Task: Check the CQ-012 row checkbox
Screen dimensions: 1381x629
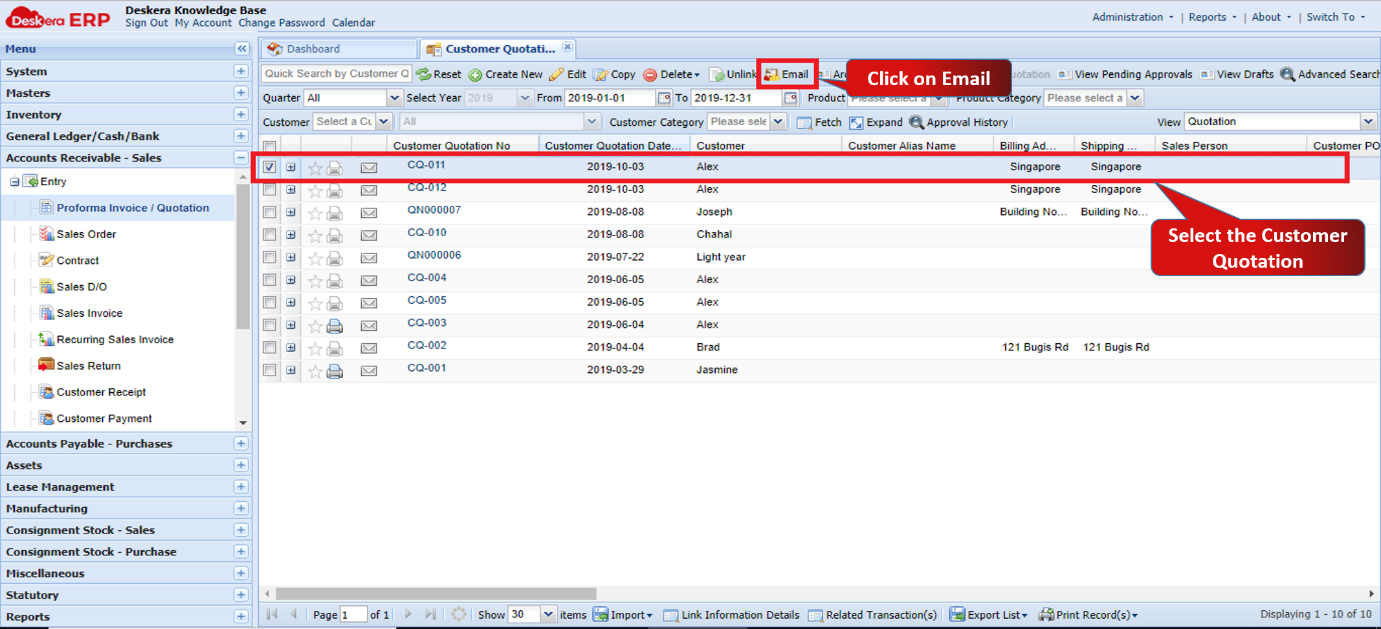Action: 270,190
